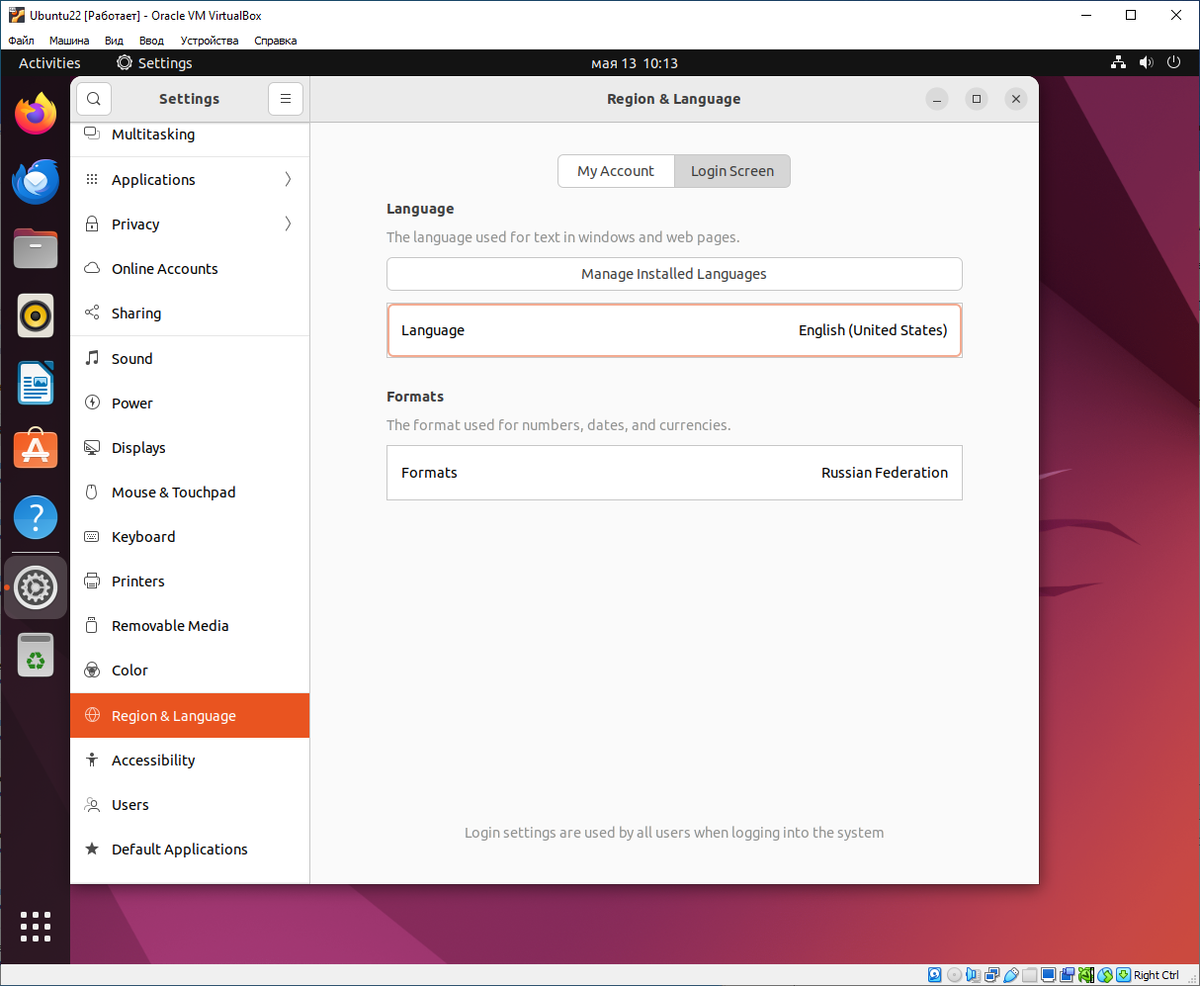Launch Rhythmbox speaker icon in dock
Screen dimensions: 1200x986
[x=36, y=316]
